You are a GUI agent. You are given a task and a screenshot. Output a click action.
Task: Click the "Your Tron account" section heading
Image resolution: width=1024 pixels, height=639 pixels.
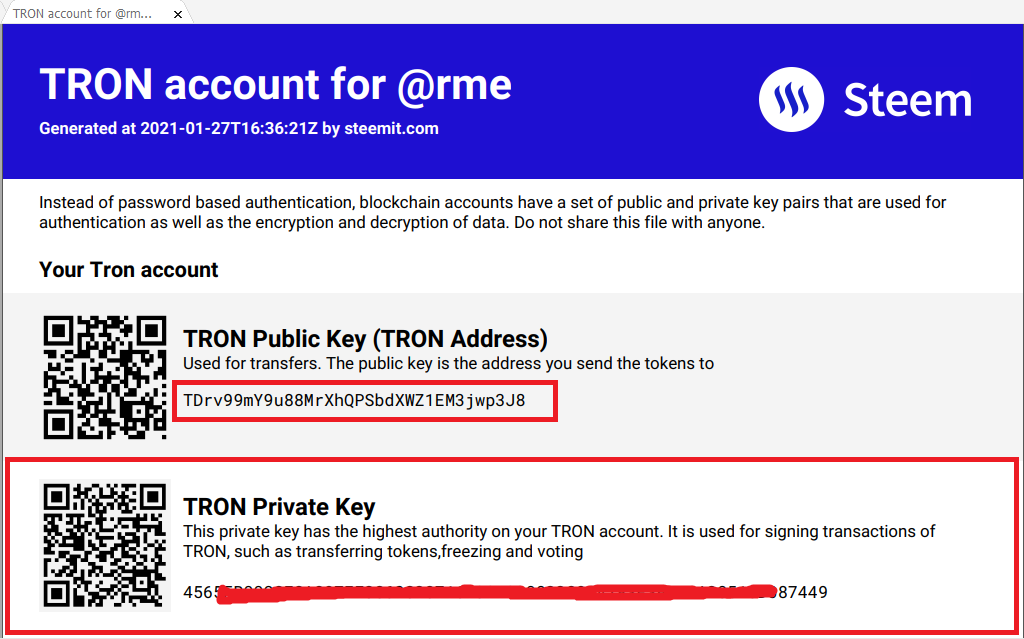129,269
